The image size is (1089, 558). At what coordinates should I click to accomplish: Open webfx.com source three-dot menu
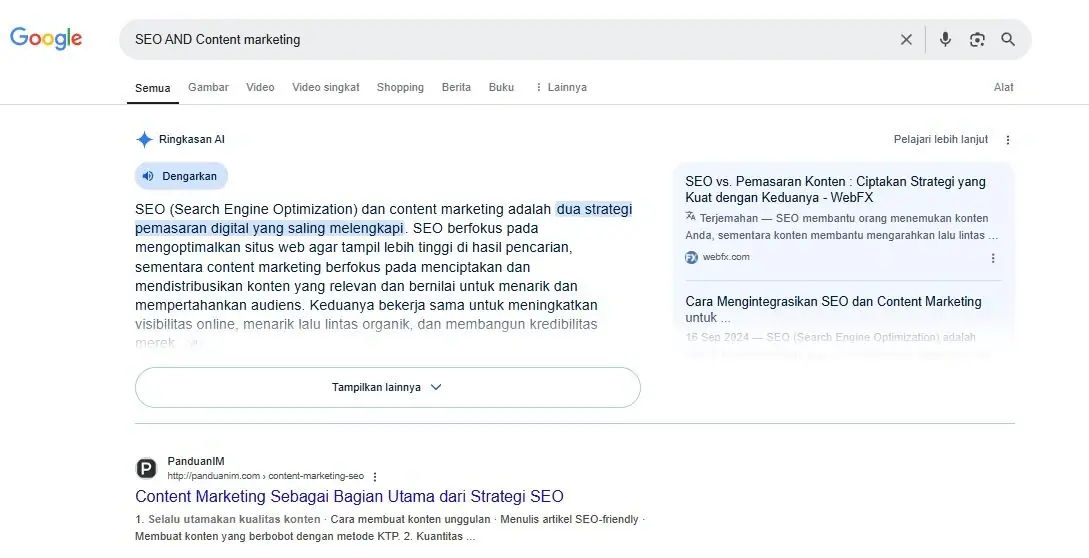pyautogui.click(x=992, y=258)
